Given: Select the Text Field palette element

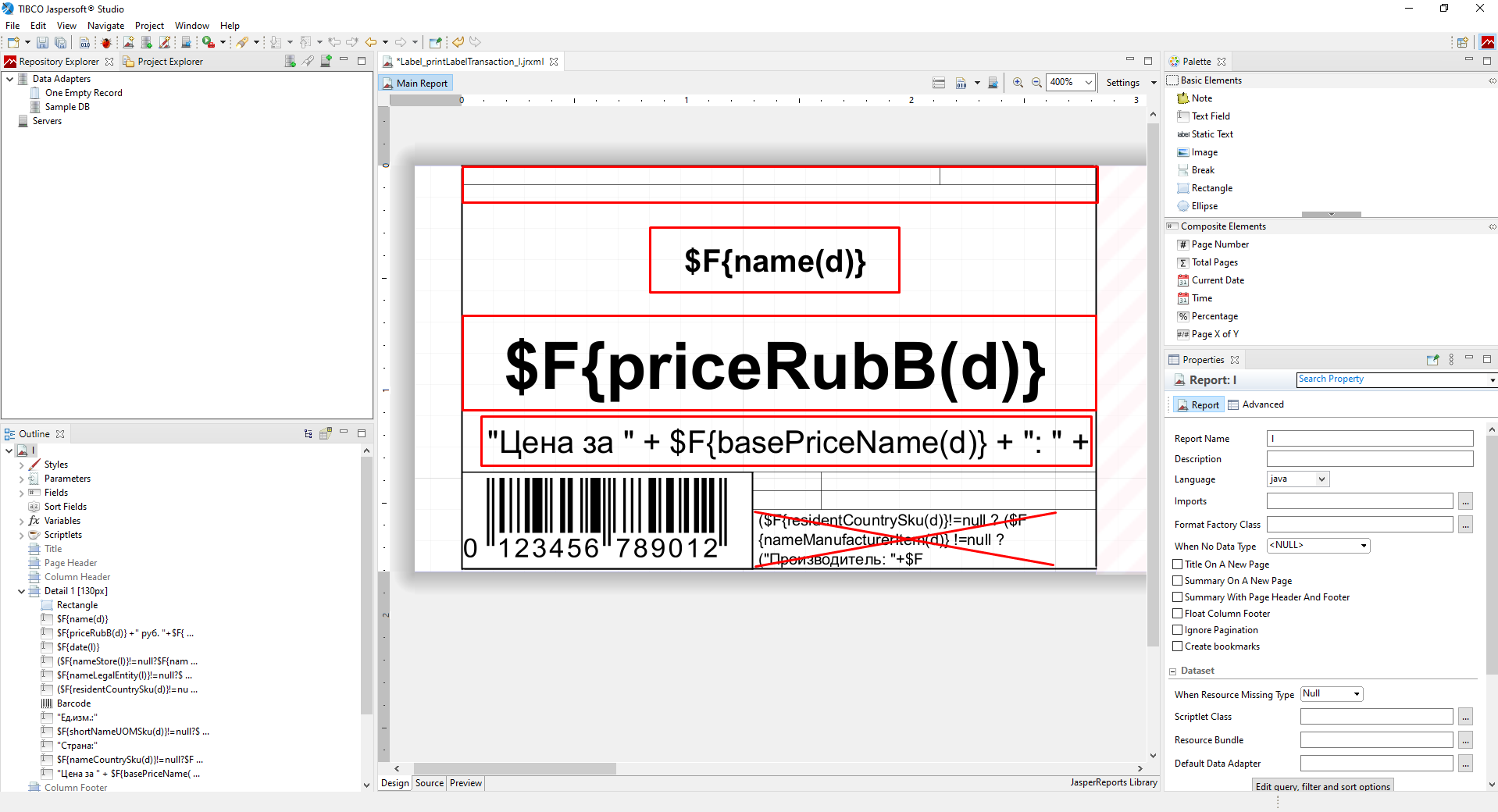Looking at the screenshot, I should click(1210, 116).
